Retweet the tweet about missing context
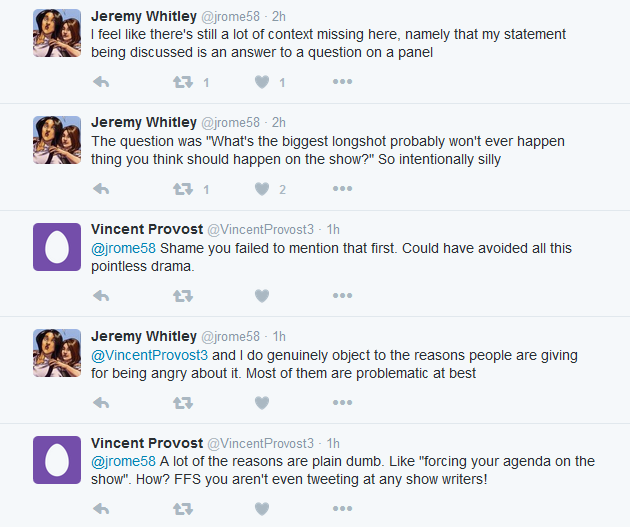Viewport: 630px width, 527px height. tap(182, 82)
